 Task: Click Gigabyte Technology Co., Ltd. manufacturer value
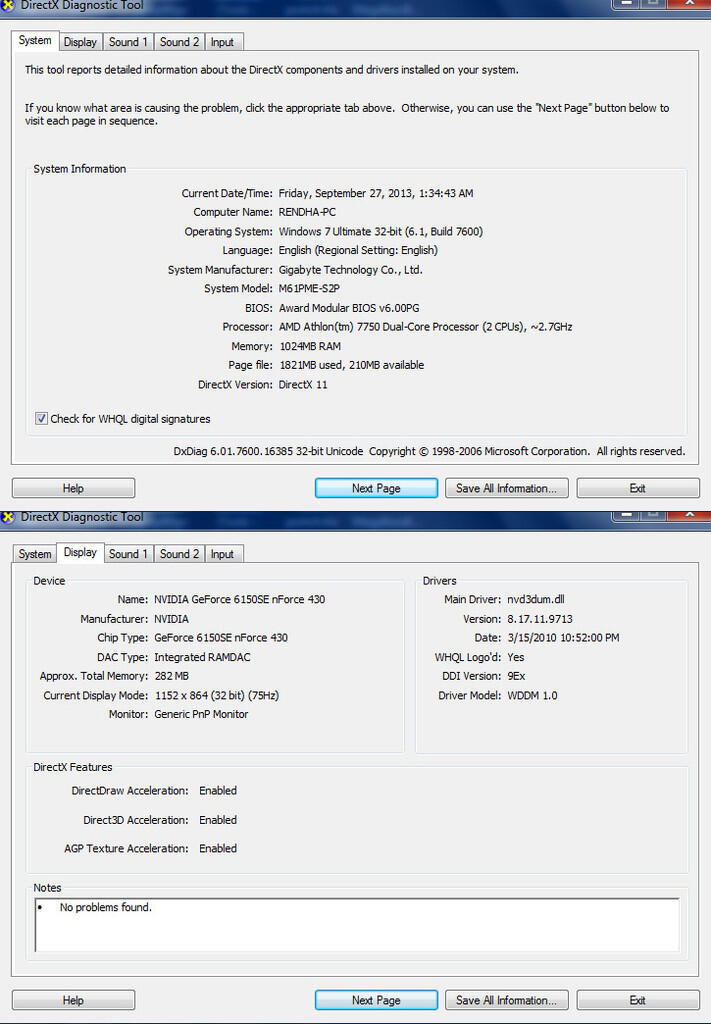click(351, 270)
